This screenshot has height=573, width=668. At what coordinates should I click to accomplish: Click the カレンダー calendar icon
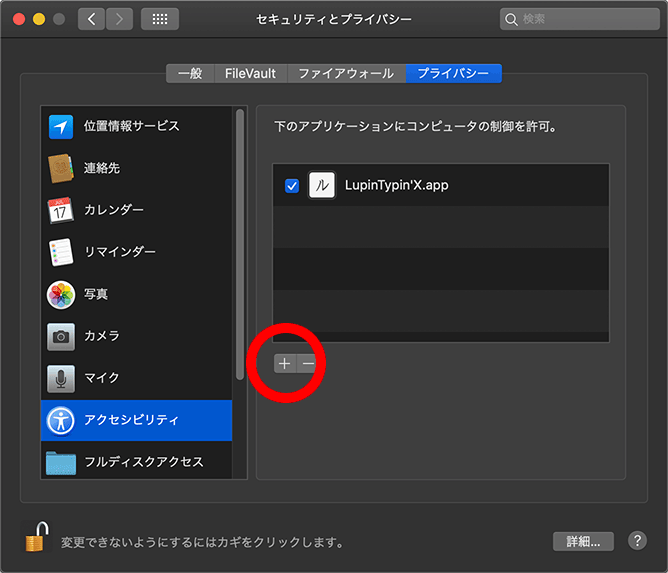(x=60, y=210)
